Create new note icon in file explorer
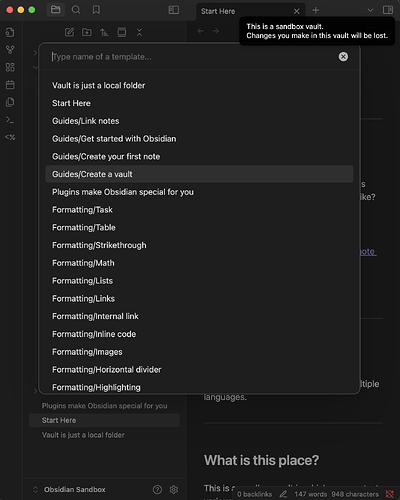This screenshot has width=400, height=500. 69,32
